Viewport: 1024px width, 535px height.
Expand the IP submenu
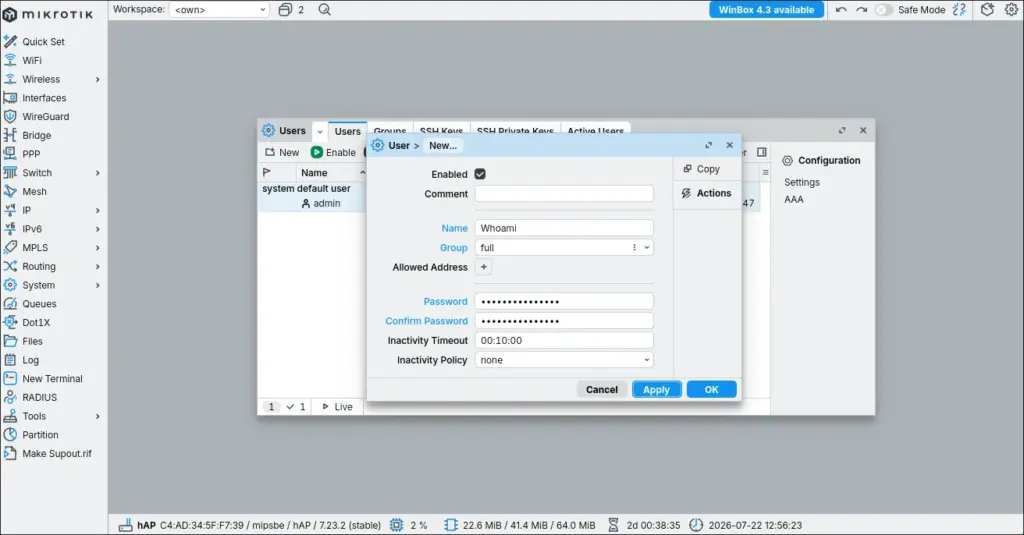click(x=98, y=210)
